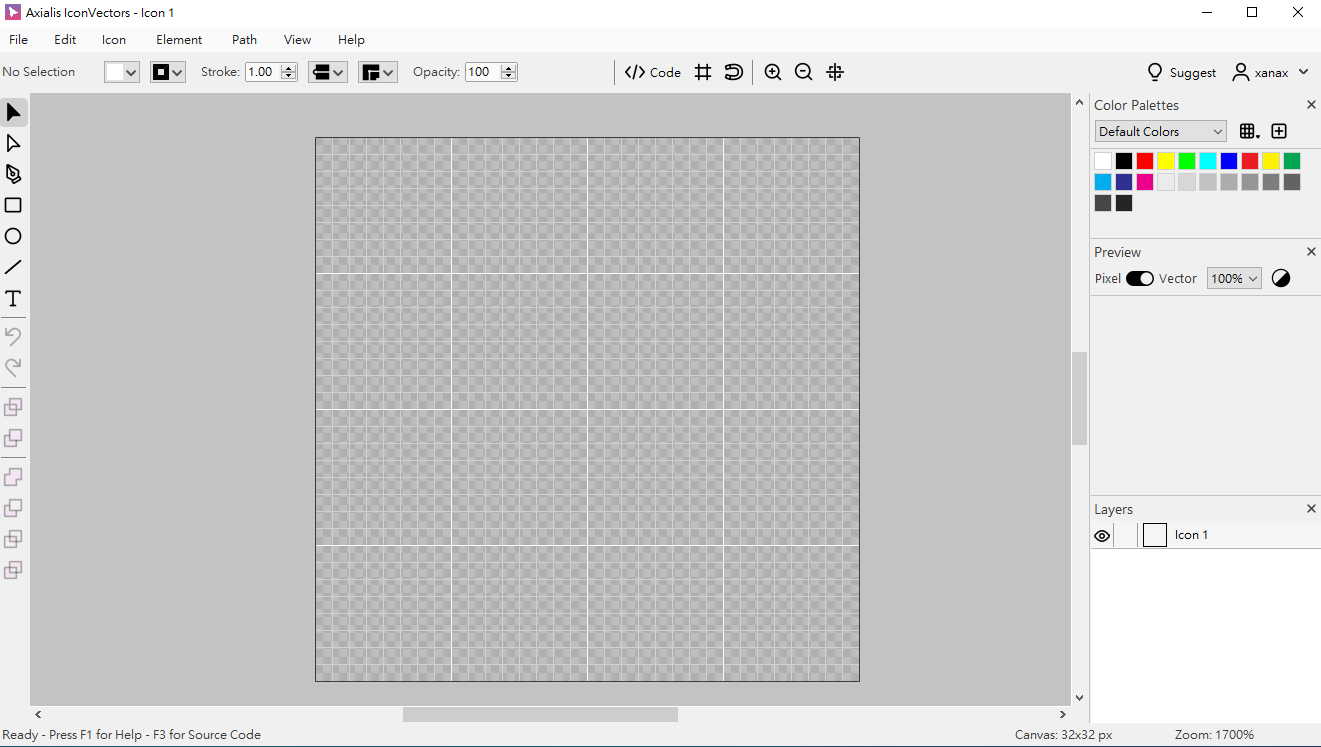Open the View menu
Screen dimensions: 1321x747
coord(297,40)
